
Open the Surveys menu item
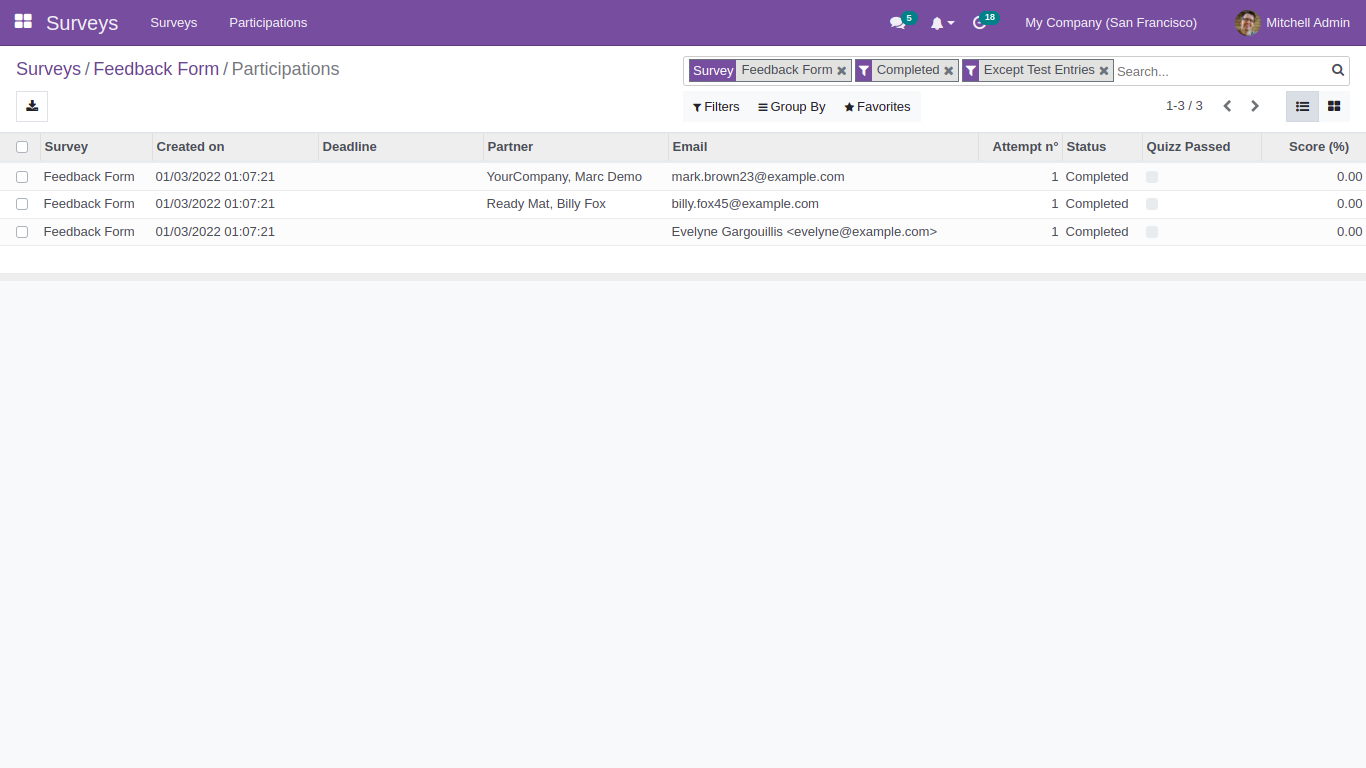(x=173, y=22)
